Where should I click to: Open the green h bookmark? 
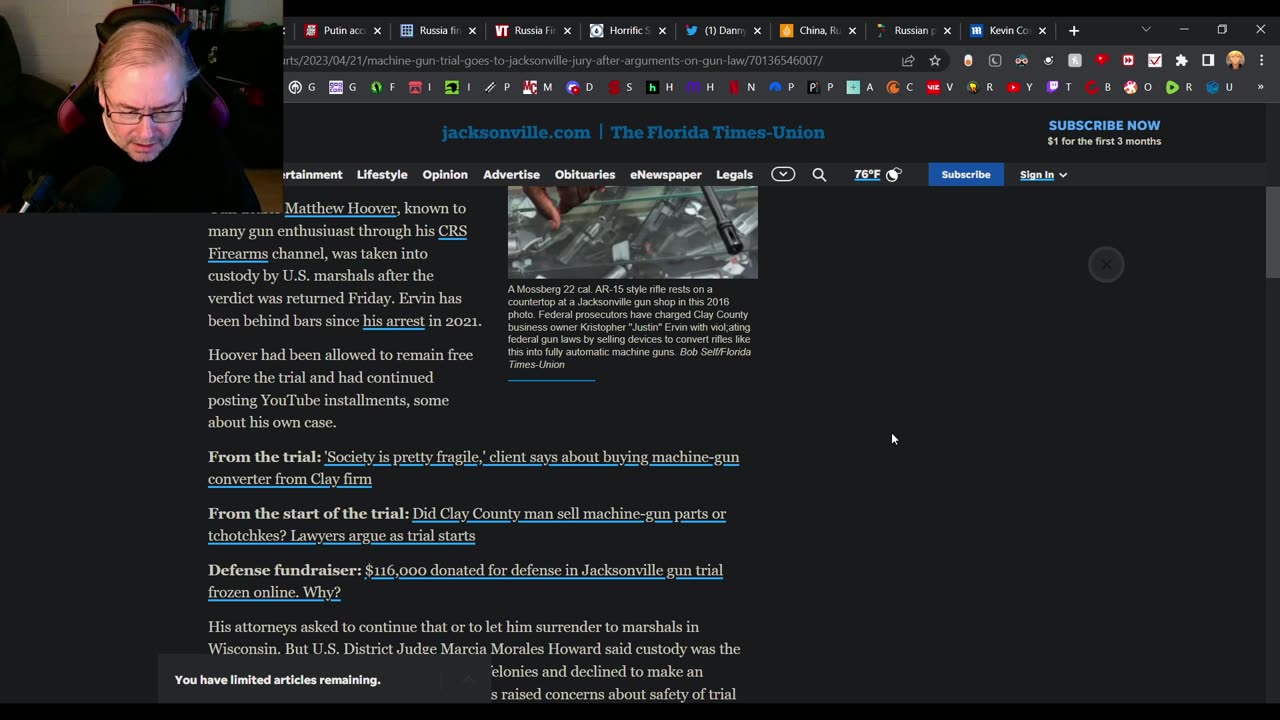[x=660, y=87]
